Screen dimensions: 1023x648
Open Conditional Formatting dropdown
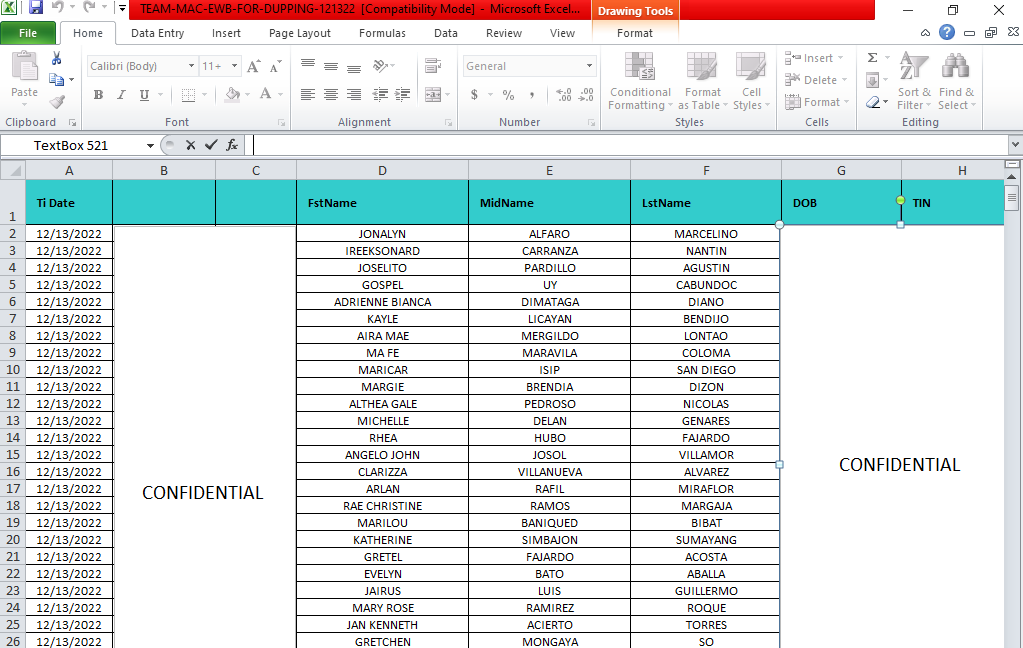(639, 82)
